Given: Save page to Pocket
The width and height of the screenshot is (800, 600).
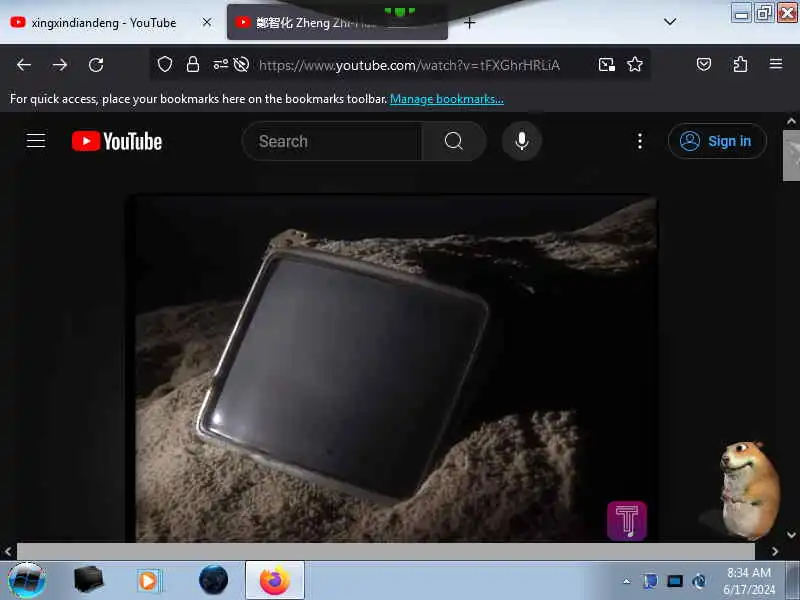Looking at the screenshot, I should (704, 64).
